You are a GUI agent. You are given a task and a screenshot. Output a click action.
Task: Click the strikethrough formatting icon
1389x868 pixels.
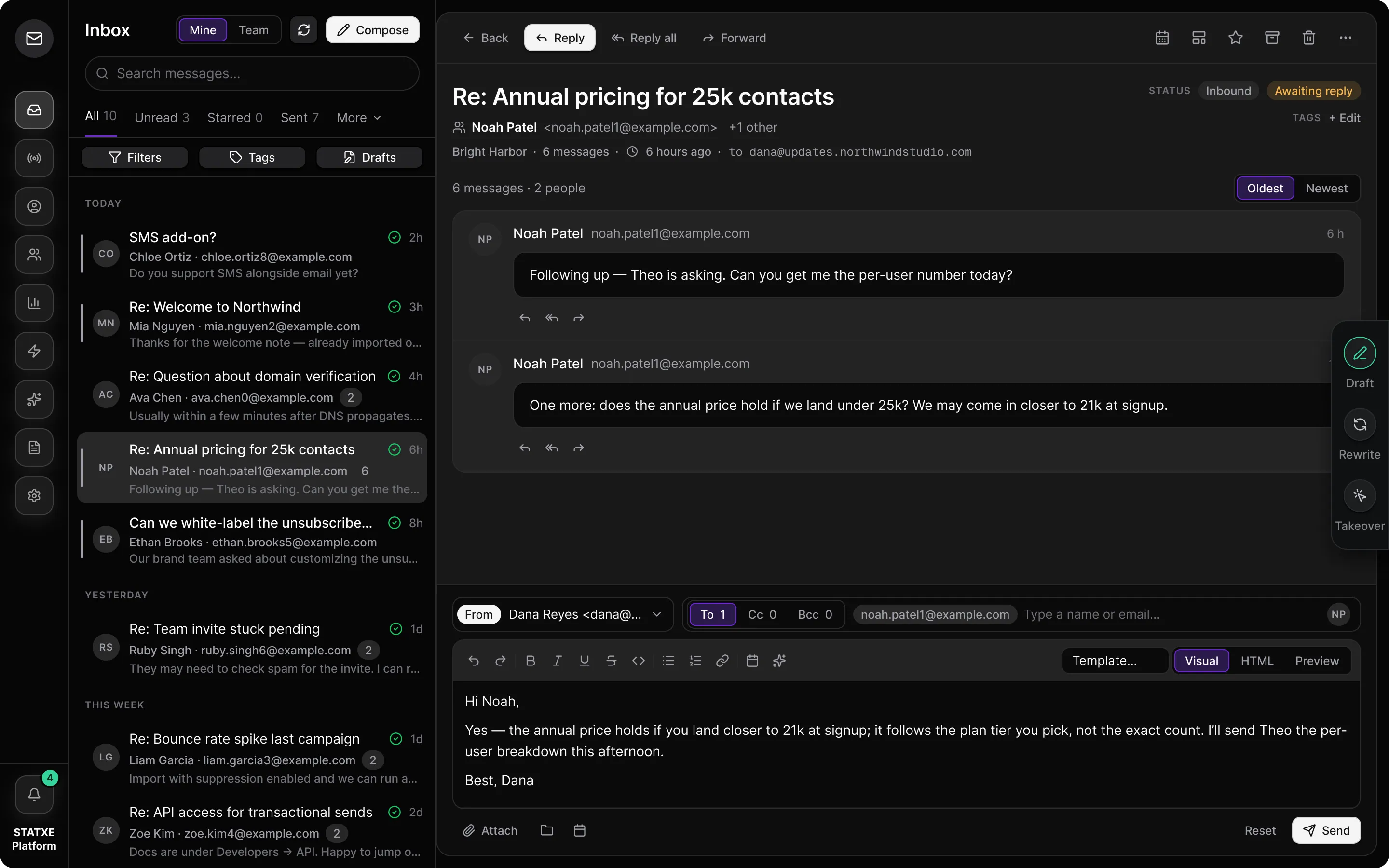point(611,661)
